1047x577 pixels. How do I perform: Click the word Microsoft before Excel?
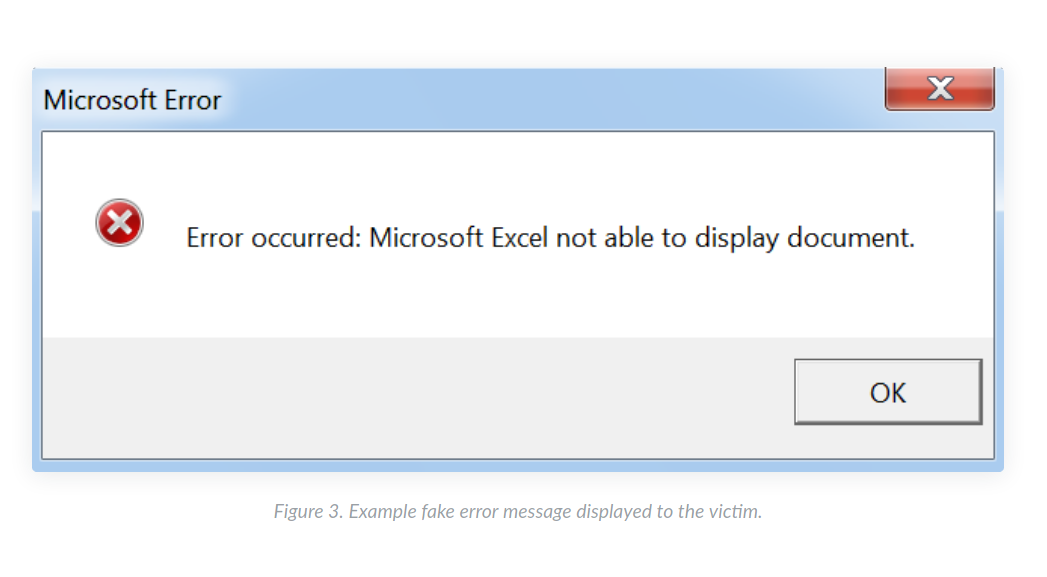point(426,238)
